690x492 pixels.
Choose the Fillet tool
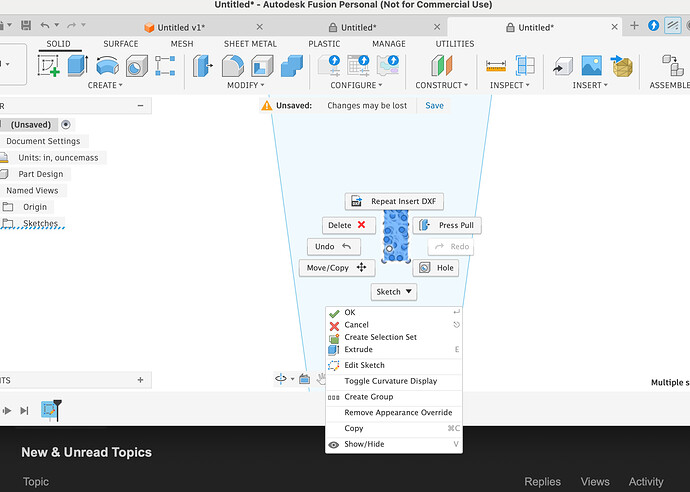232,66
